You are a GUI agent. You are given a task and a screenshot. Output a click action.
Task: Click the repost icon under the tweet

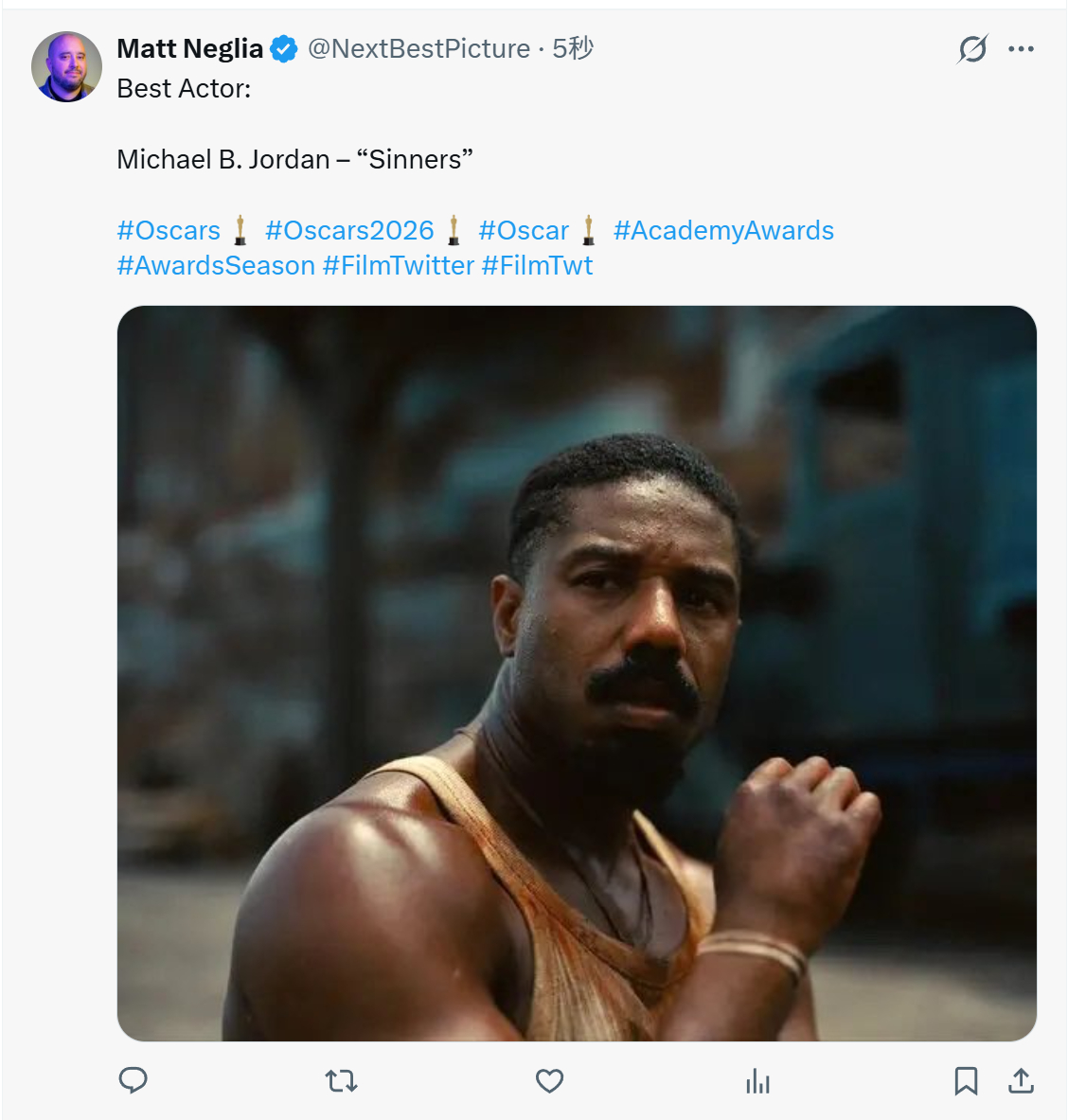click(x=341, y=1079)
